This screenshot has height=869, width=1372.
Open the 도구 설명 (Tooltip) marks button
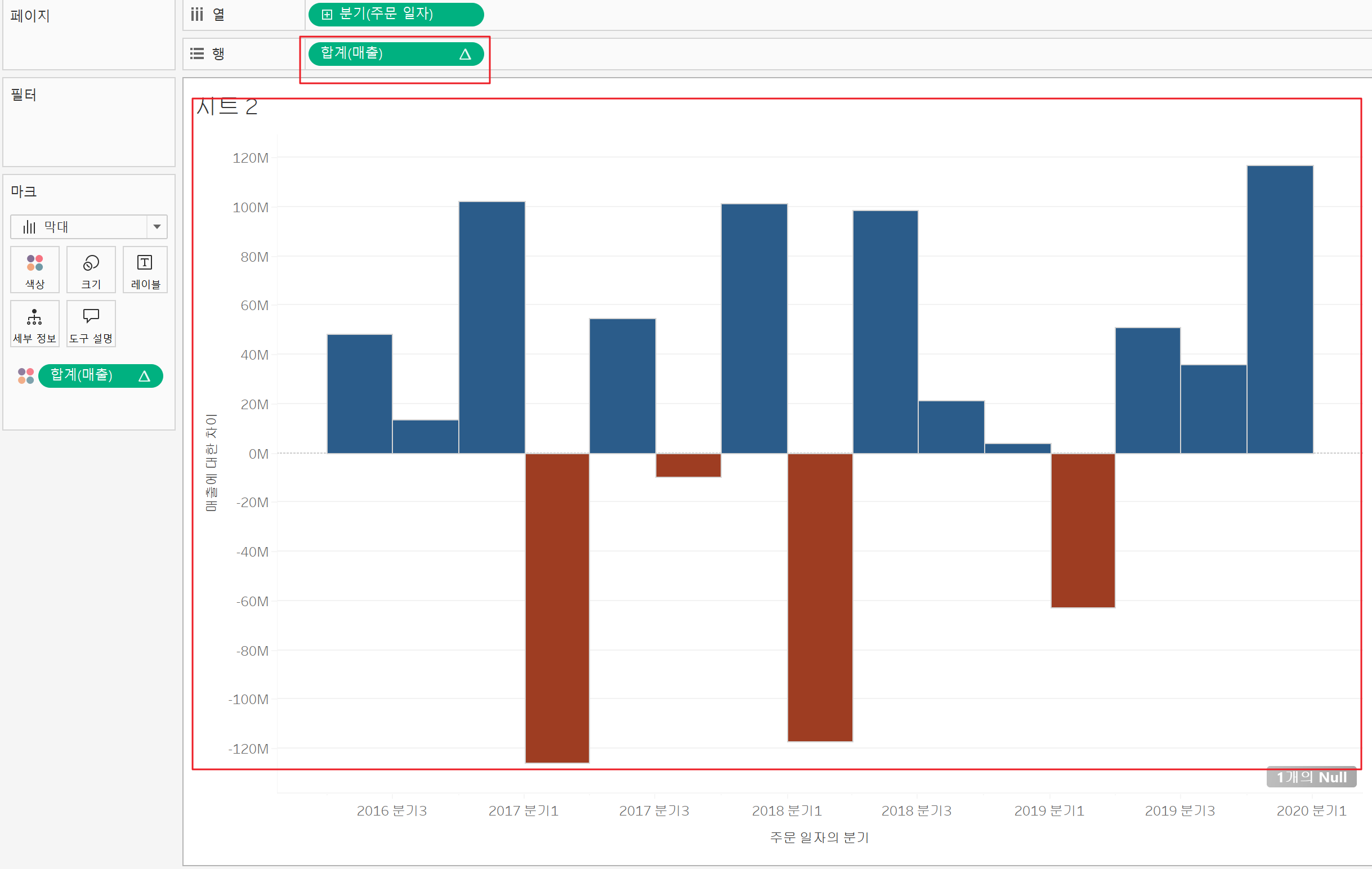(91, 324)
